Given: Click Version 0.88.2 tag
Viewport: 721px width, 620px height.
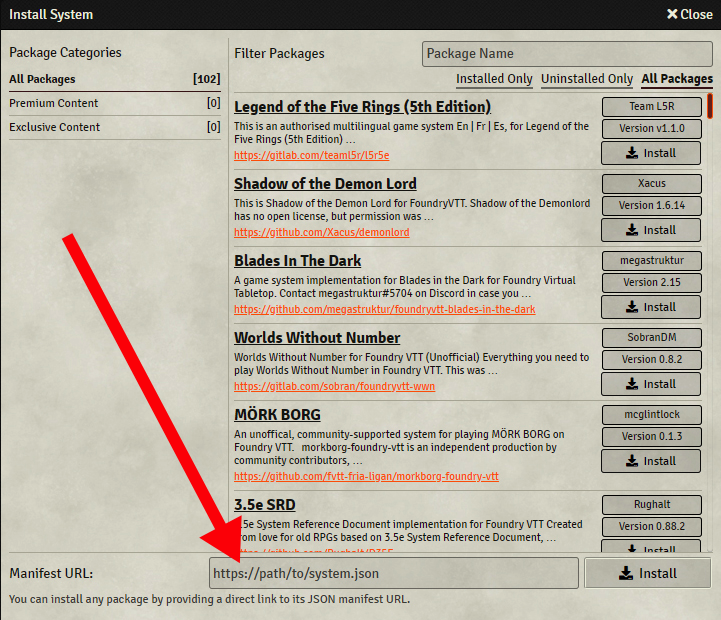Looking at the screenshot, I should pyautogui.click(x=652, y=527).
